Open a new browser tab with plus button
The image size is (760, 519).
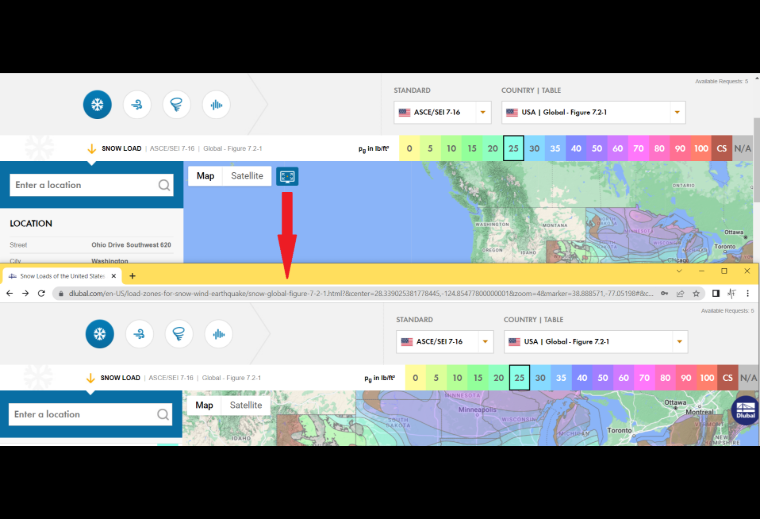(132, 276)
